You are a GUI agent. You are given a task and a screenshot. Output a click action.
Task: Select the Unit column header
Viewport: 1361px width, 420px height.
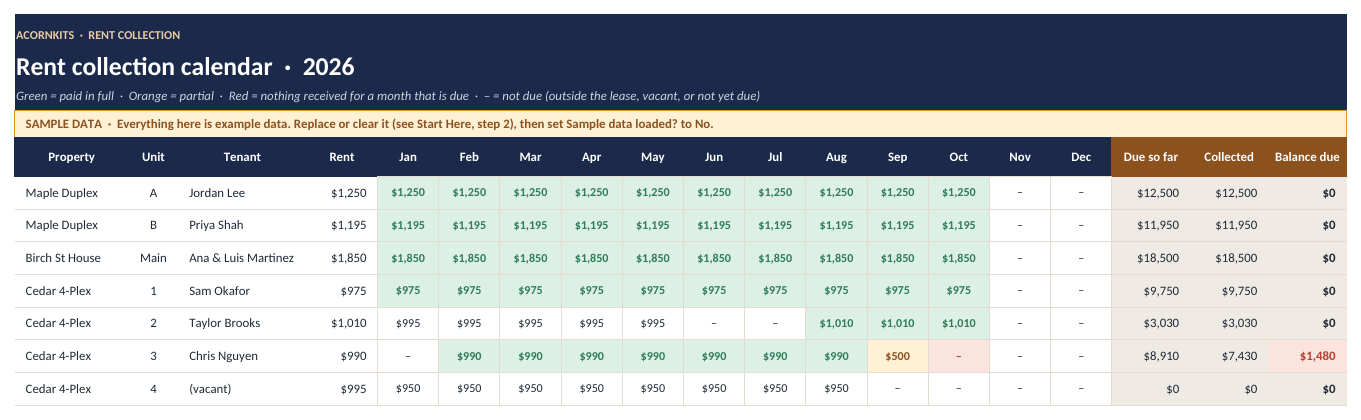(x=153, y=157)
